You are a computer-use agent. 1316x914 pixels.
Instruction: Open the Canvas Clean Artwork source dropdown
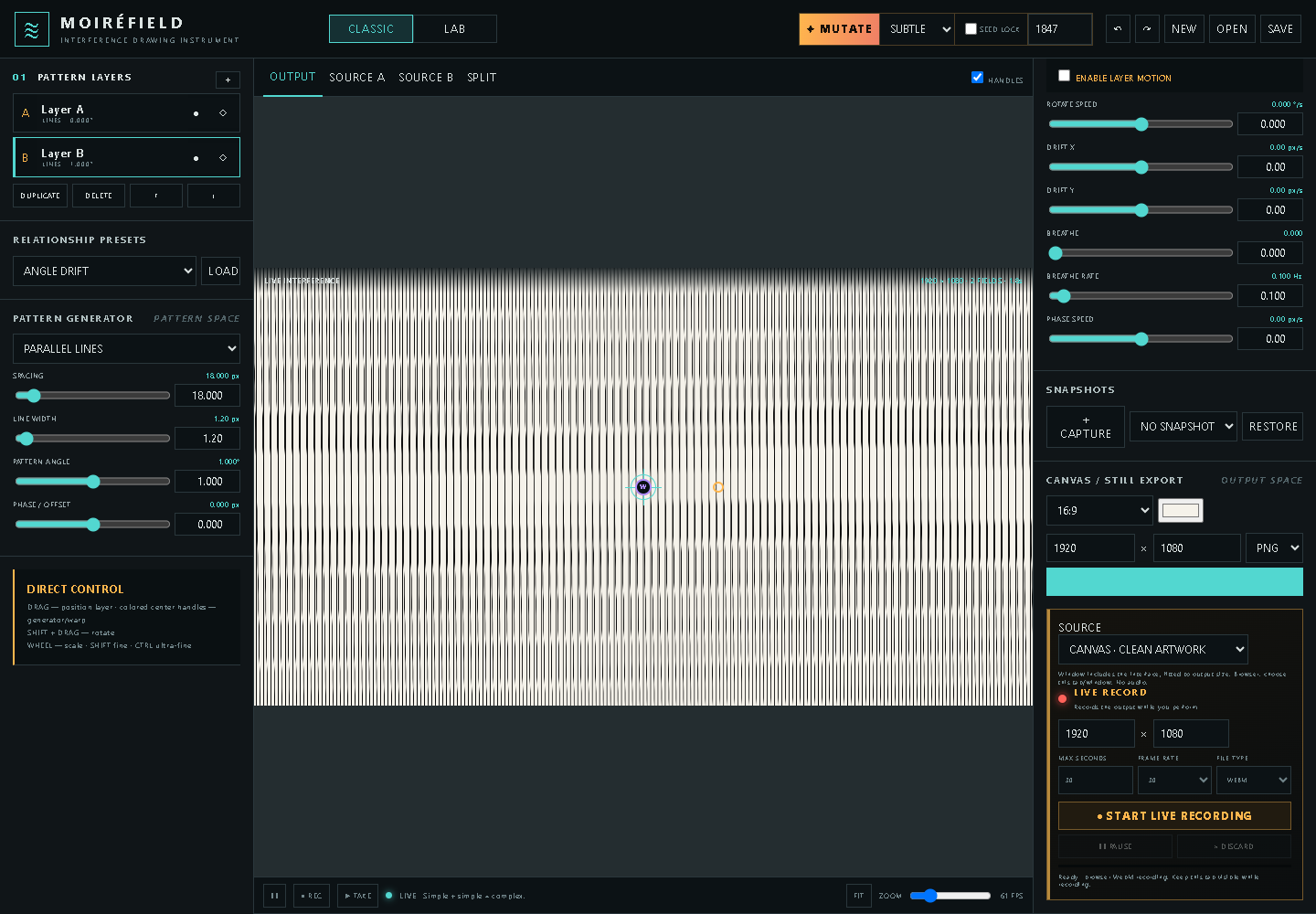[x=1153, y=650]
